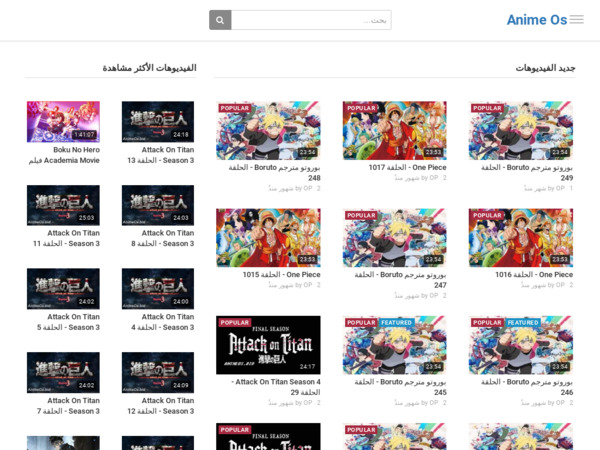The image size is (600, 450).
Task: Click the One Piece 1015 title link
Action: 281,274
